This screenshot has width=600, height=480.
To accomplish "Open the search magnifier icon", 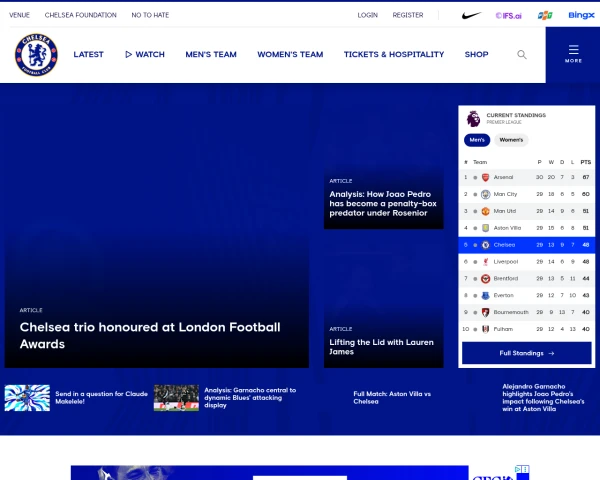I will [x=522, y=54].
